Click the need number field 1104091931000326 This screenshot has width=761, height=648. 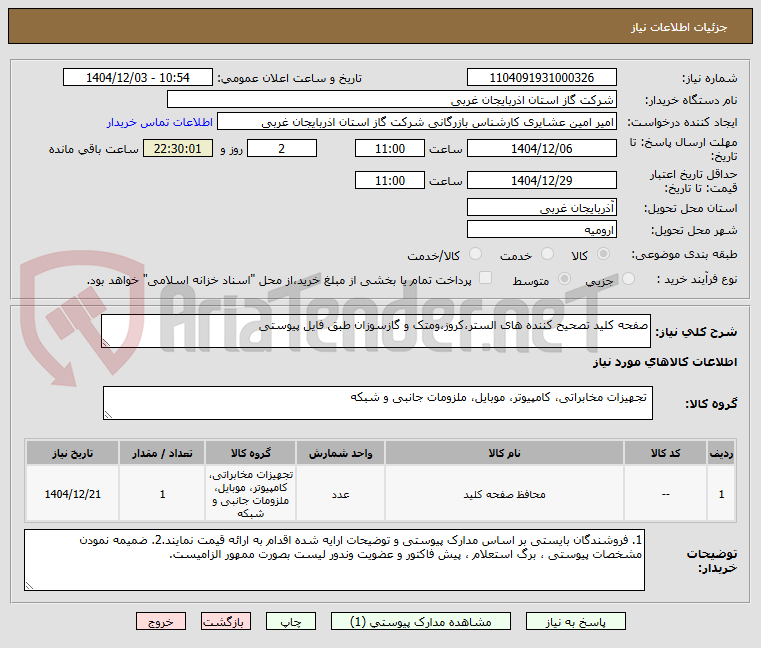pos(542,78)
